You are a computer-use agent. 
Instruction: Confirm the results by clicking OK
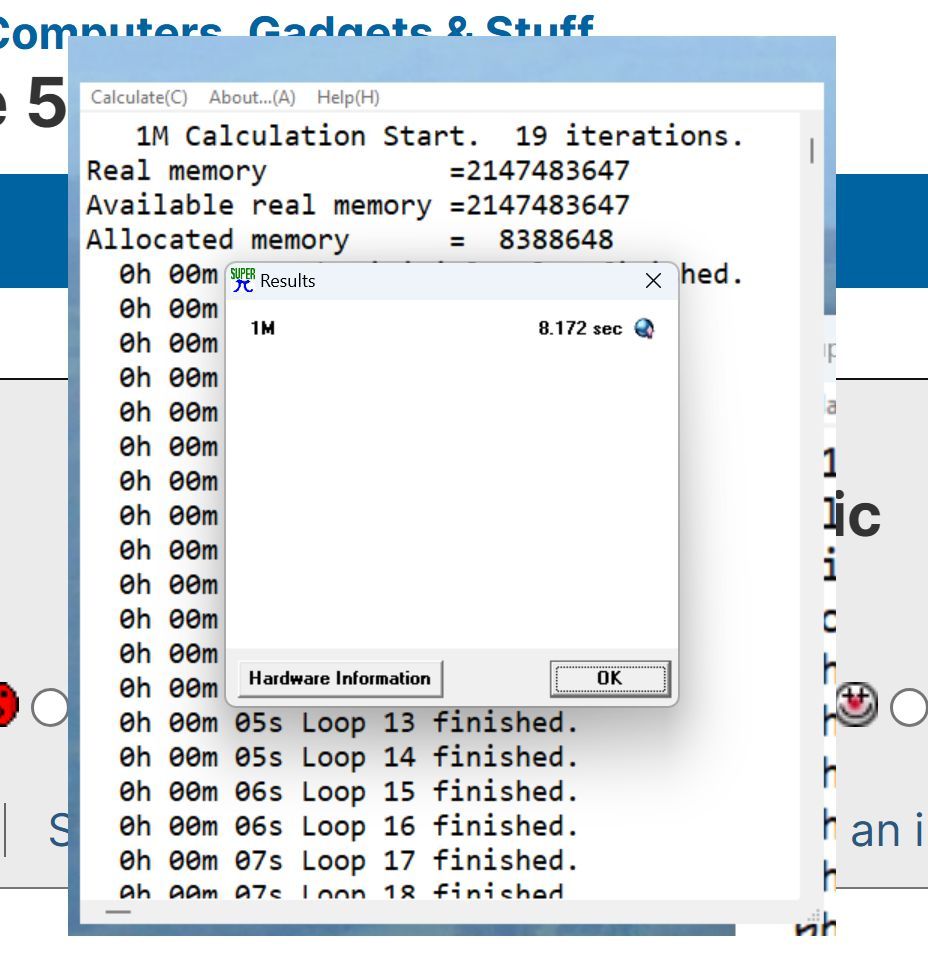[x=609, y=678]
